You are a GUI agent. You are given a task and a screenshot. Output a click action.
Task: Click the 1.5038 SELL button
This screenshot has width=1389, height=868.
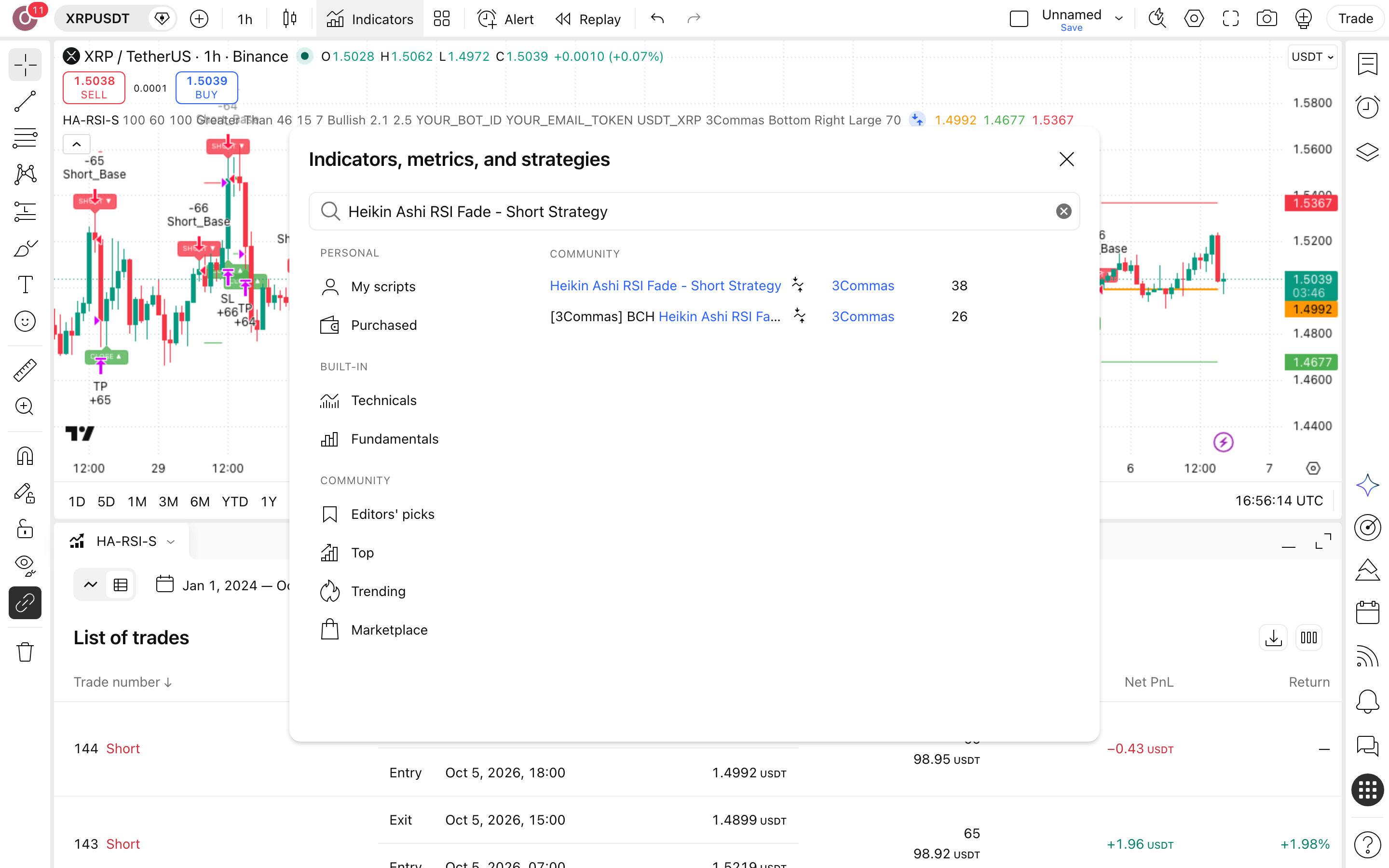(94, 87)
